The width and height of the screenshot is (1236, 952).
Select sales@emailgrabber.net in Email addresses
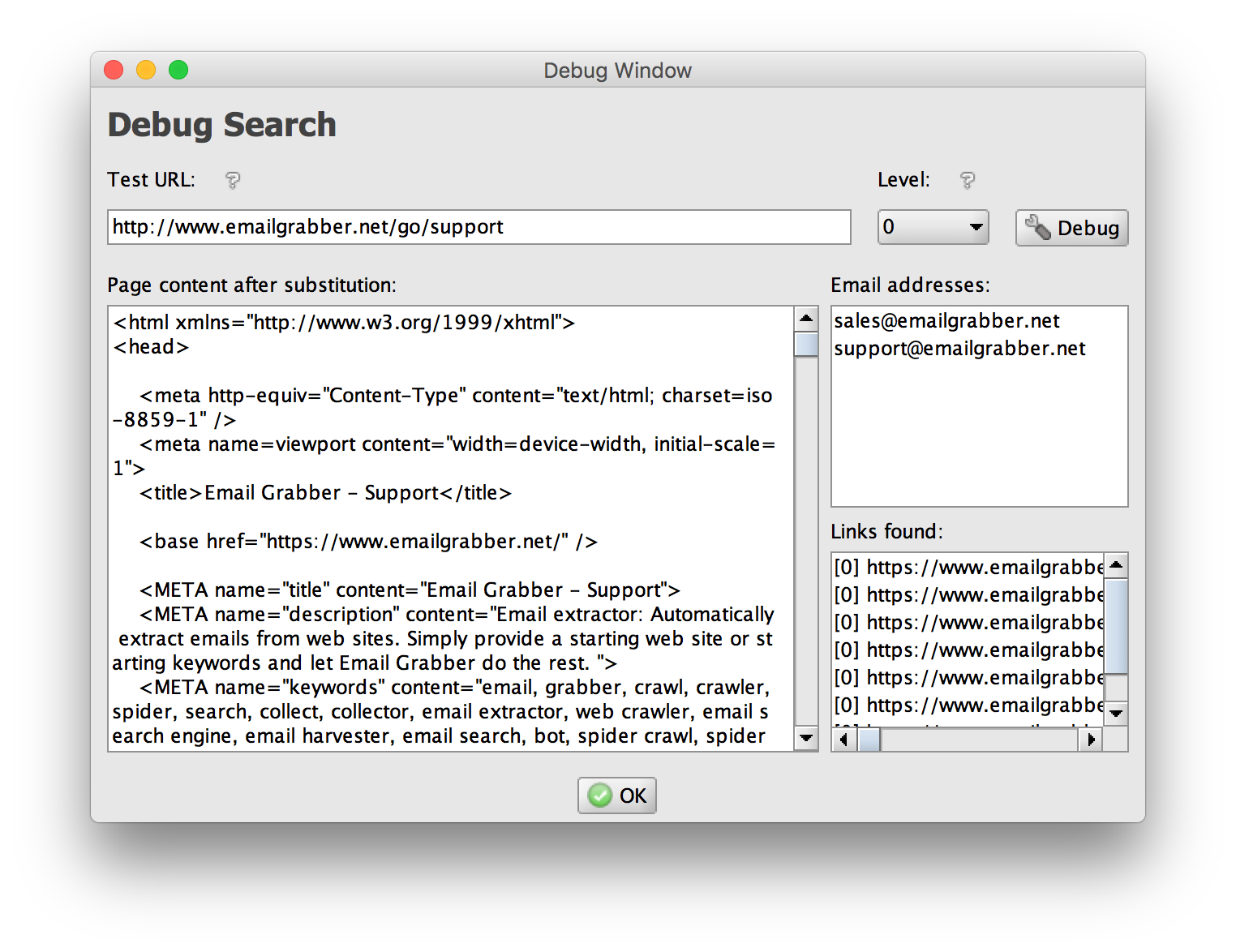point(946,321)
